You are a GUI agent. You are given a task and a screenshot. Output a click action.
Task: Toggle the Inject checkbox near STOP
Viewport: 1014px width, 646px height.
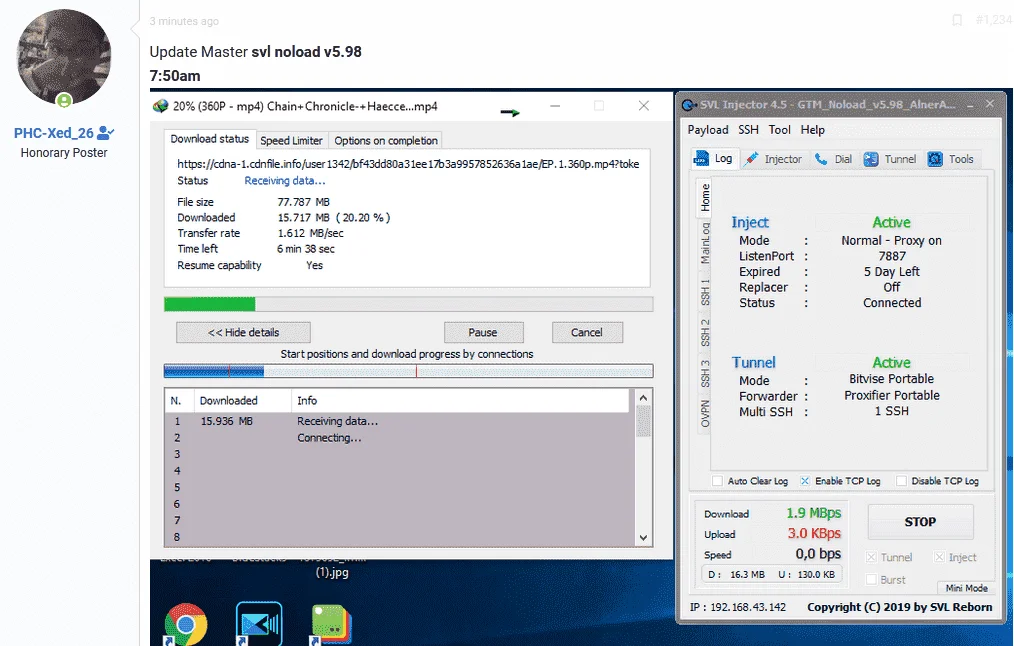pyautogui.click(x=939, y=557)
